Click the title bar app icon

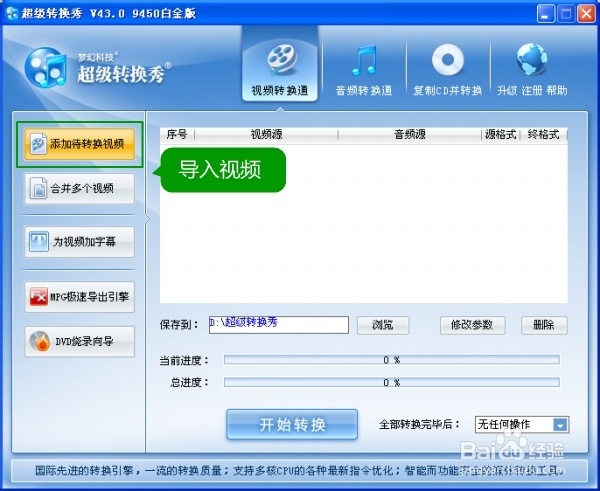point(12,13)
